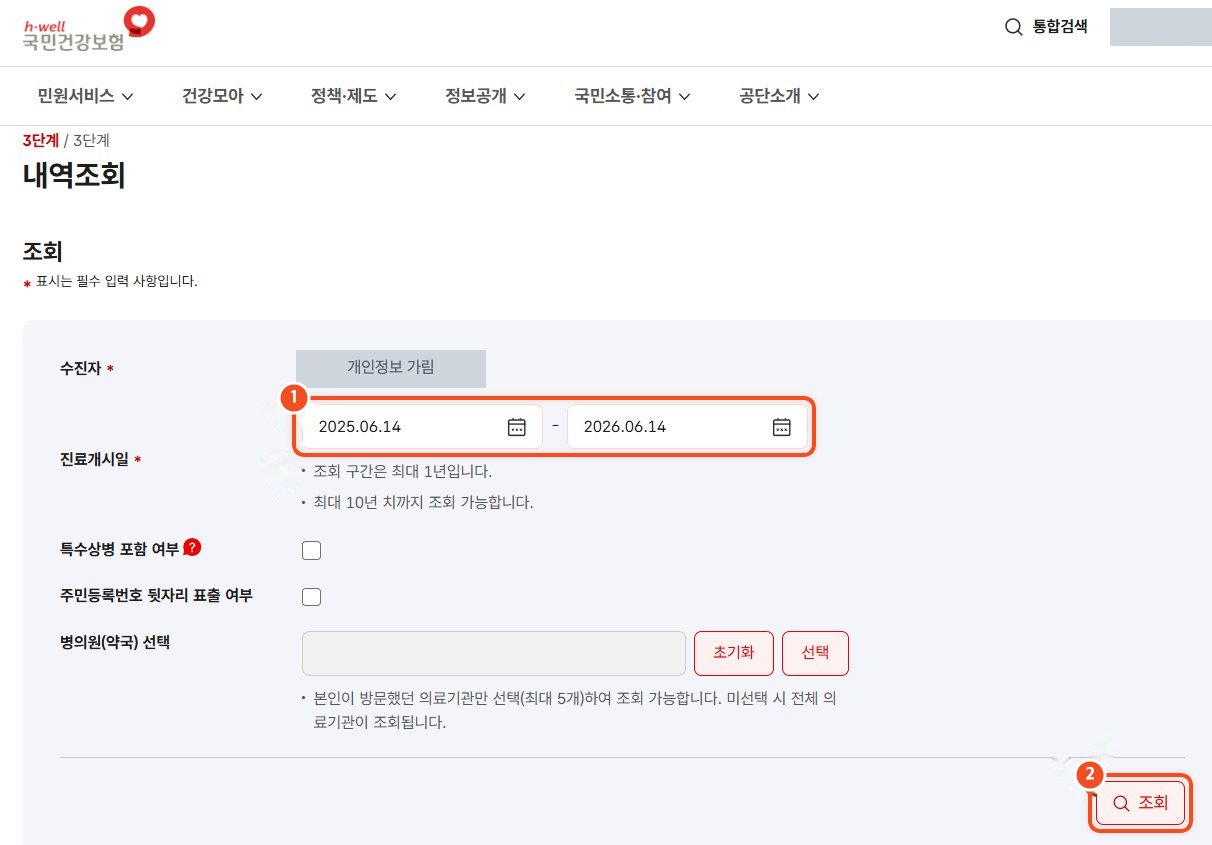Click the start date field 2025.06.14

click(422, 427)
